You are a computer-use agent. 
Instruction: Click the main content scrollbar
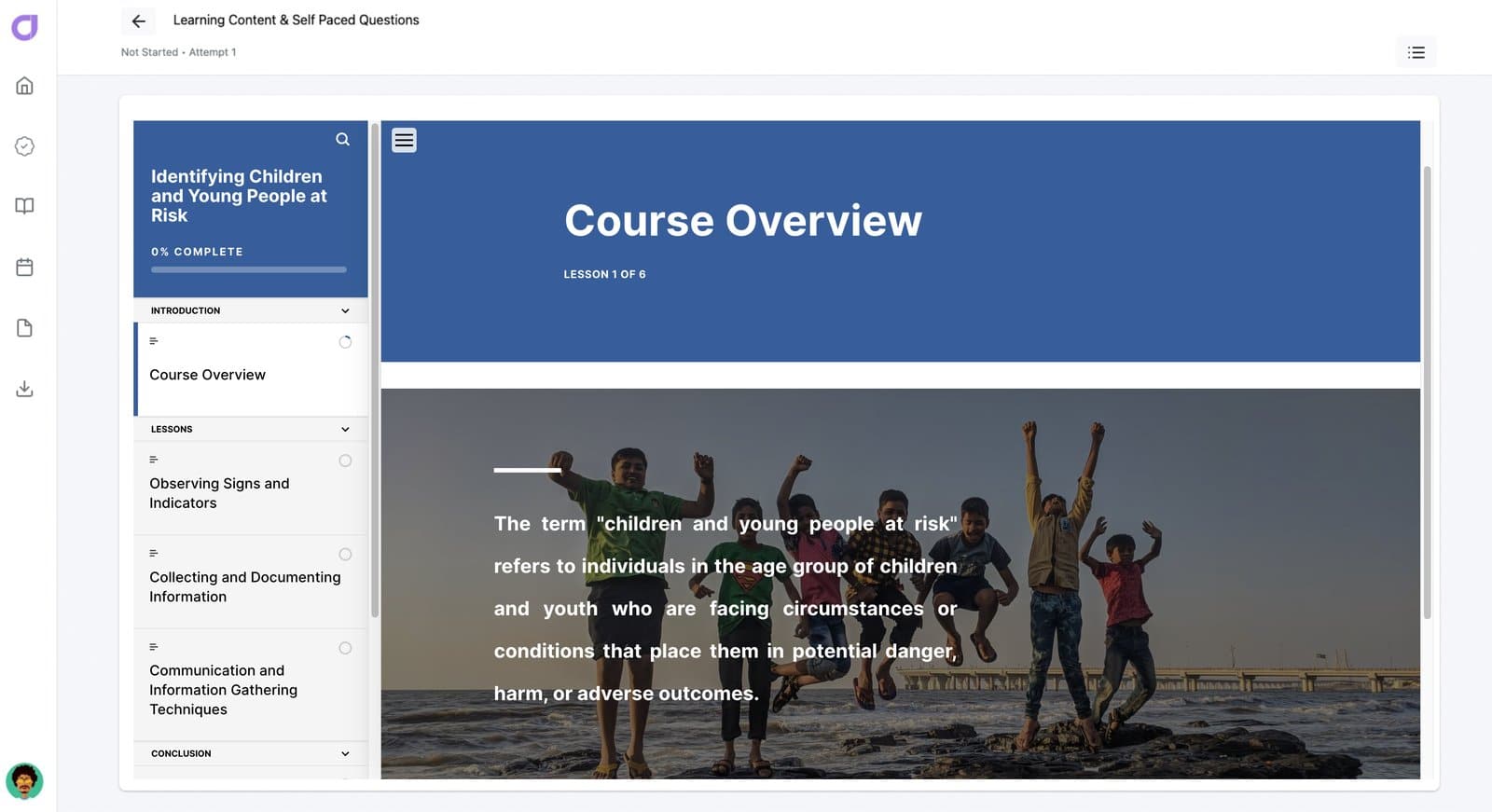coord(1427,392)
